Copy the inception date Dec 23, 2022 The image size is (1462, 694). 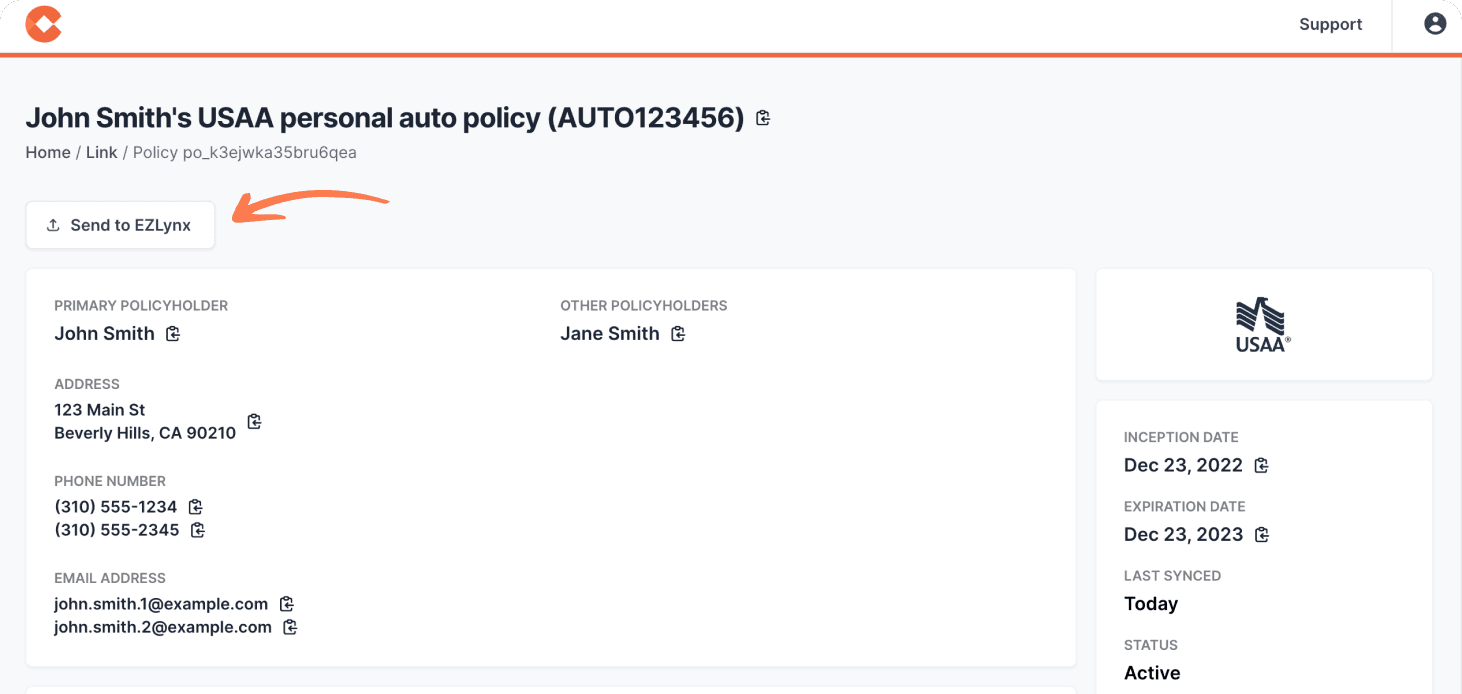pos(1262,466)
